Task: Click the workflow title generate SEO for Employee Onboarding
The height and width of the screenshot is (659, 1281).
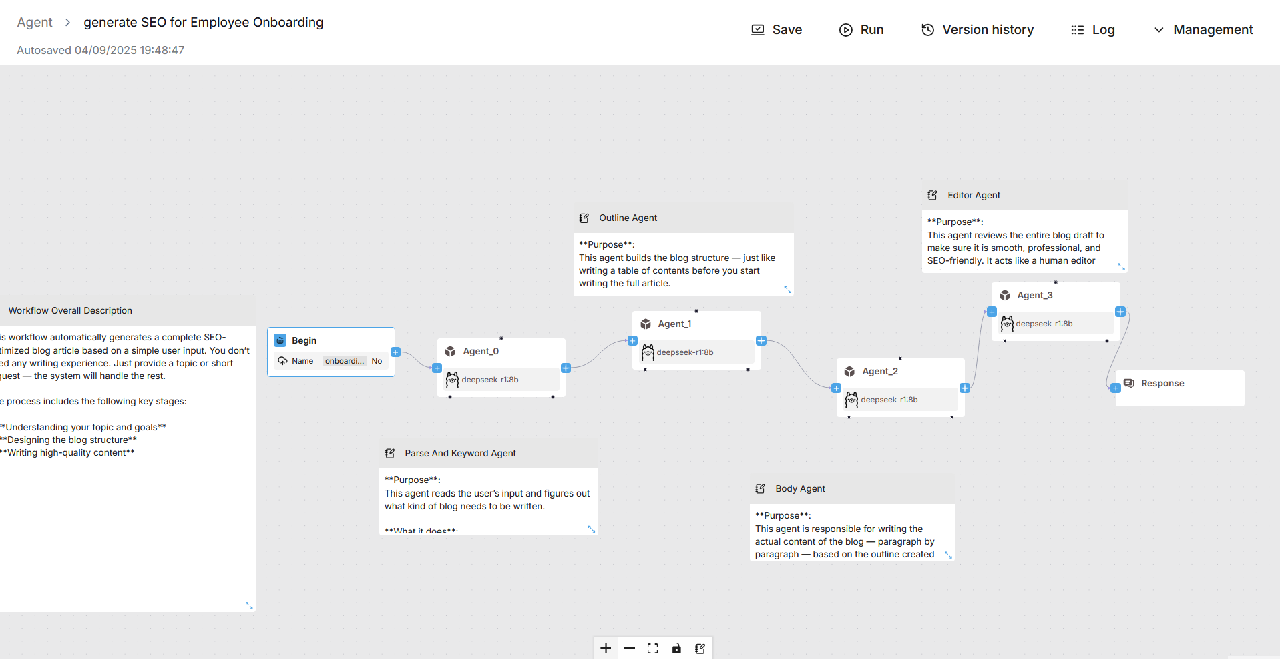Action: (x=204, y=22)
